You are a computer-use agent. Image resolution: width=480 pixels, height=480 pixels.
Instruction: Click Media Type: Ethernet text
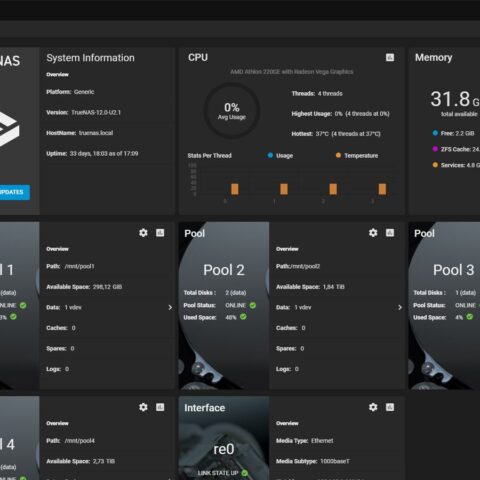[305, 441]
